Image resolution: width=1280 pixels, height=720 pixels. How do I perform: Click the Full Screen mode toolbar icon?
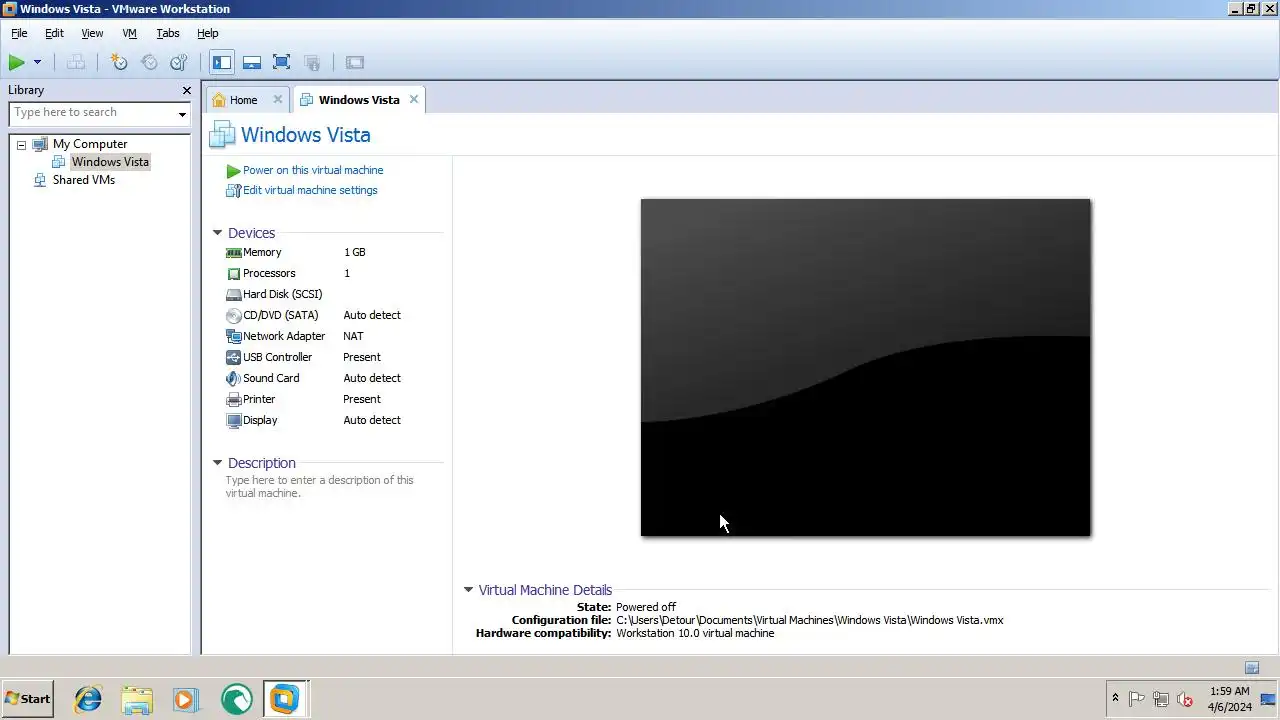click(282, 62)
